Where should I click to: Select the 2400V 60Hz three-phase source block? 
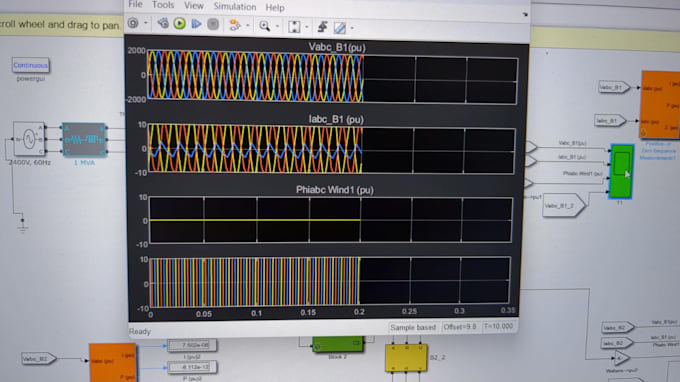tap(29, 139)
